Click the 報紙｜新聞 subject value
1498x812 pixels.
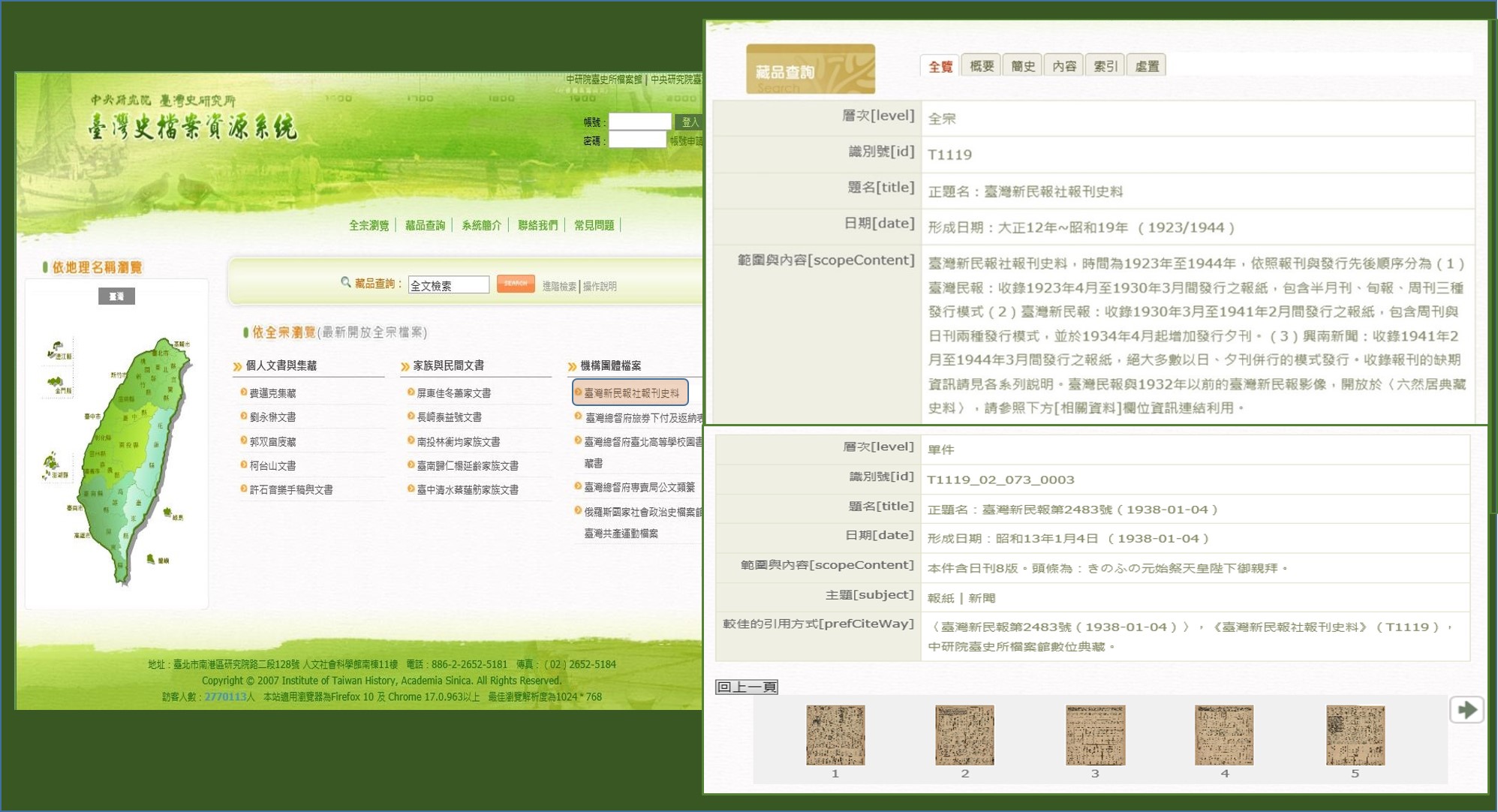click(961, 598)
